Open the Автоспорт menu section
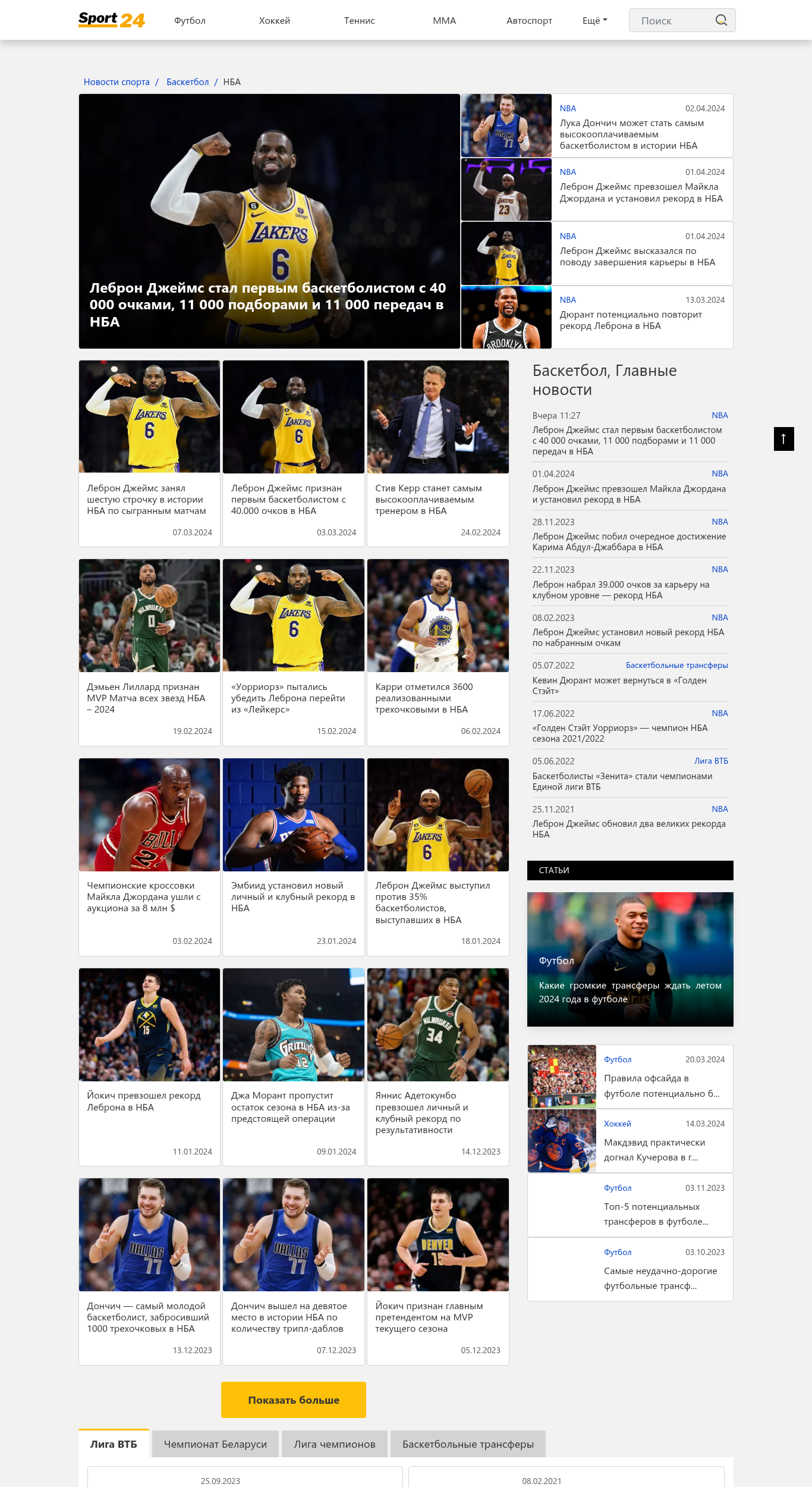This screenshot has height=1487, width=812. 528,20
